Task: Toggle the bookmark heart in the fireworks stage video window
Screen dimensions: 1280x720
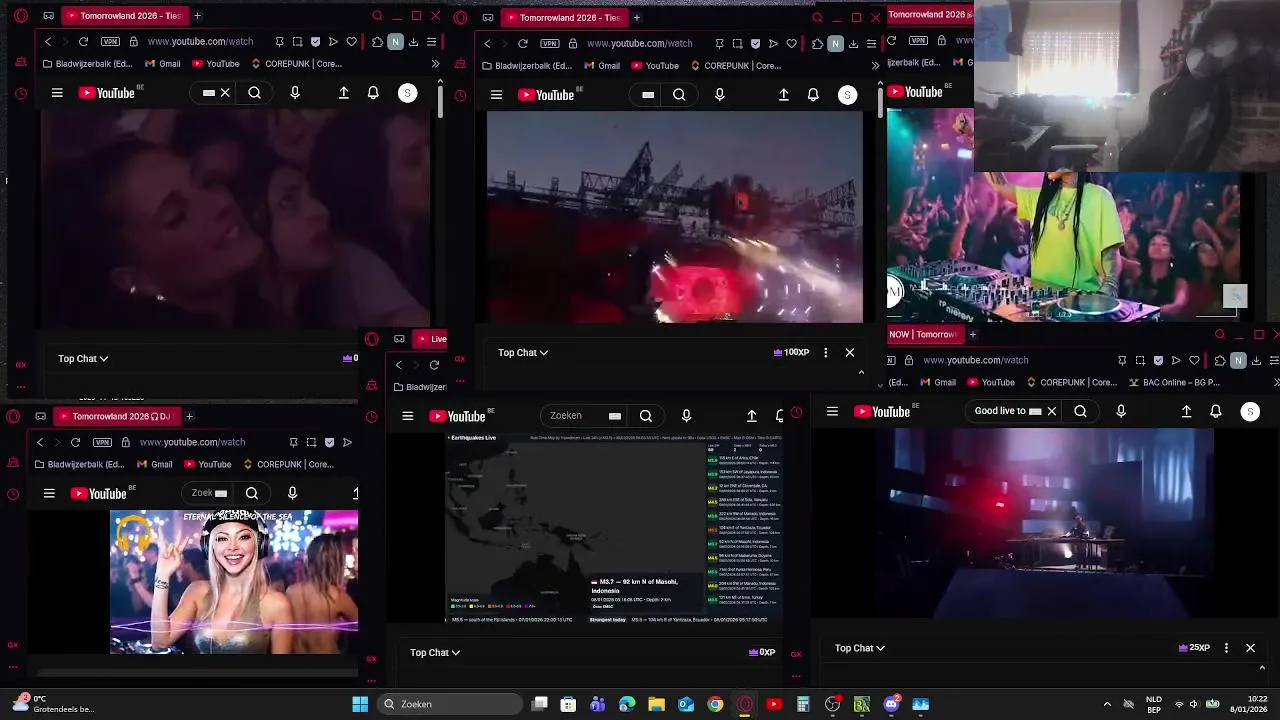Action: pos(791,44)
